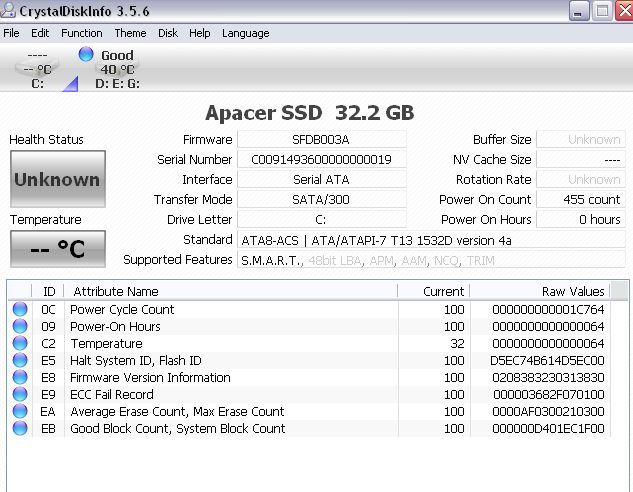Open the Disk menu
Viewport: 633px width, 492px height.
pyautogui.click(x=168, y=33)
